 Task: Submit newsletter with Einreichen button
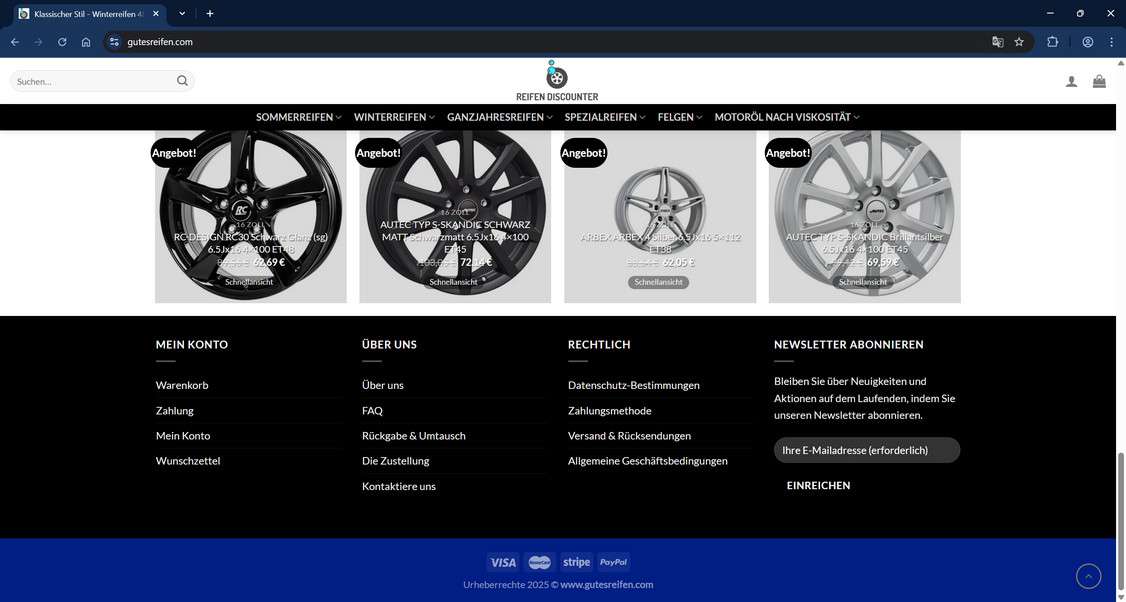(x=818, y=486)
